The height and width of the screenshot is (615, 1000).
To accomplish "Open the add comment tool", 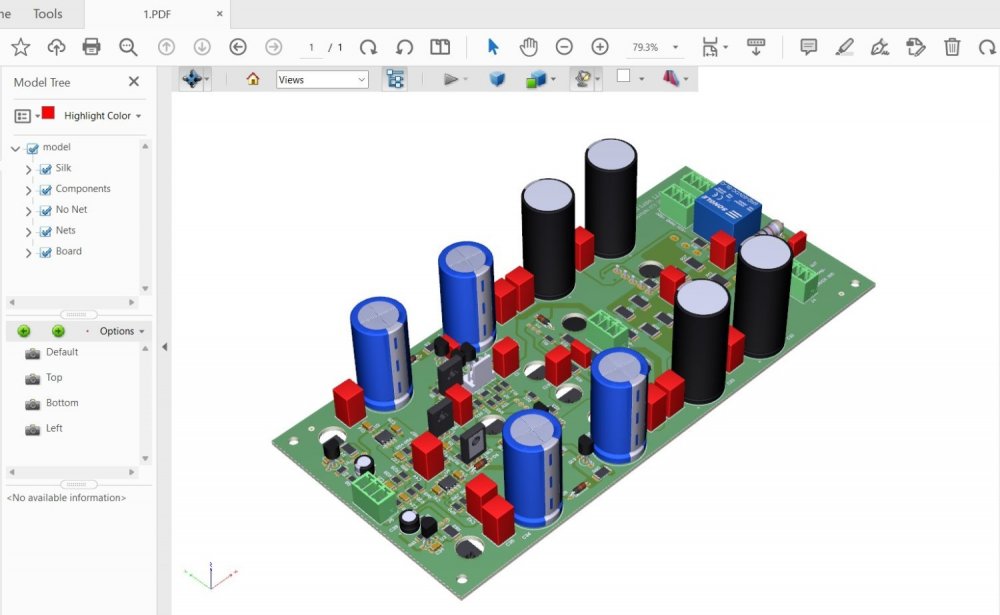I will (x=809, y=47).
